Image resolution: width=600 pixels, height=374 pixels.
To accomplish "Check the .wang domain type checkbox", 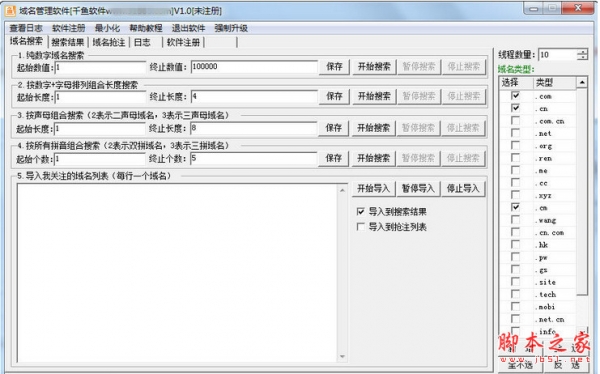I will tap(515, 220).
